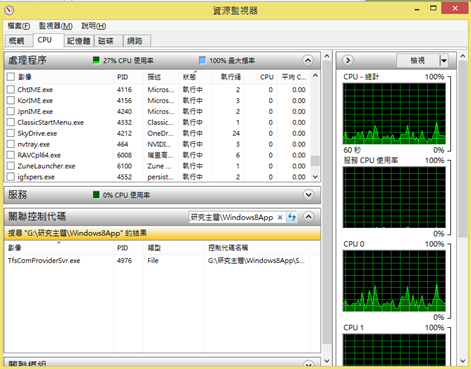
Task: Click the handle path G:\研究主題\Windows8App\S...
Action: click(256, 261)
